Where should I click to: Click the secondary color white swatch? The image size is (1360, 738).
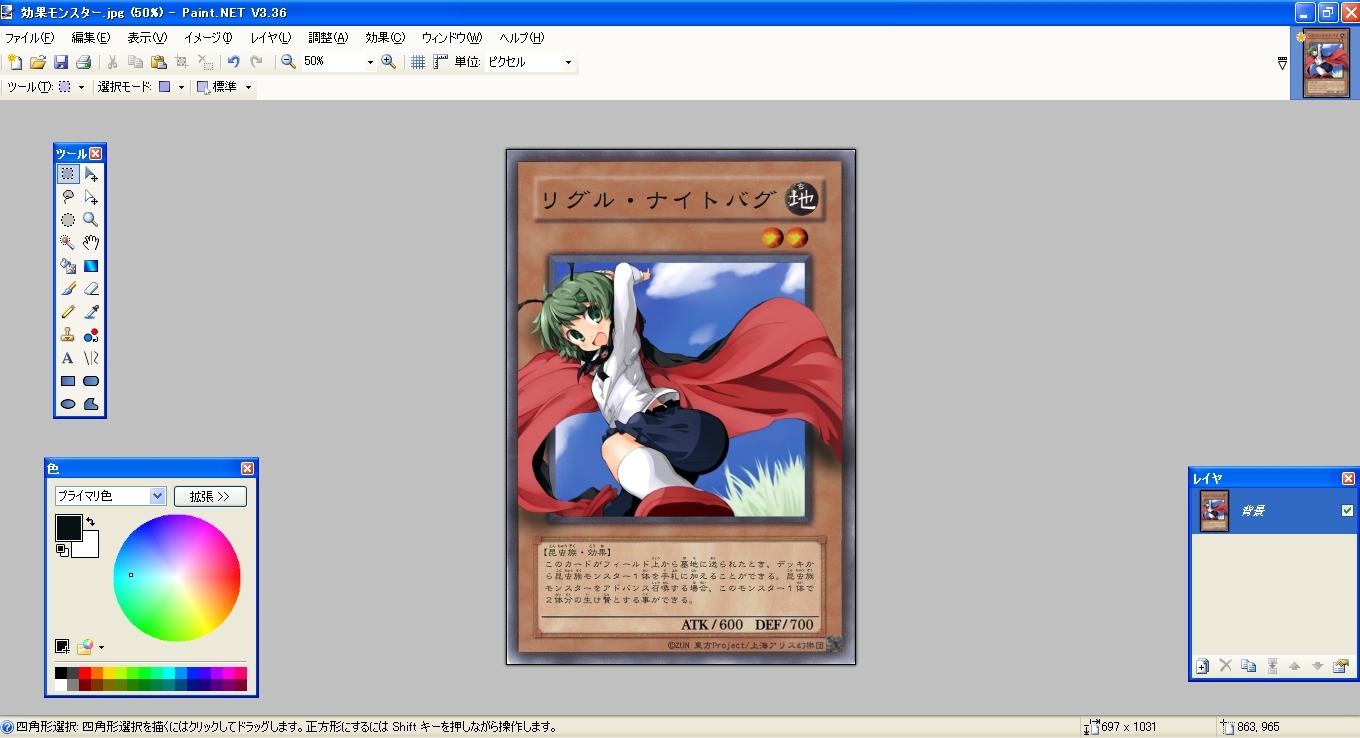[89, 547]
